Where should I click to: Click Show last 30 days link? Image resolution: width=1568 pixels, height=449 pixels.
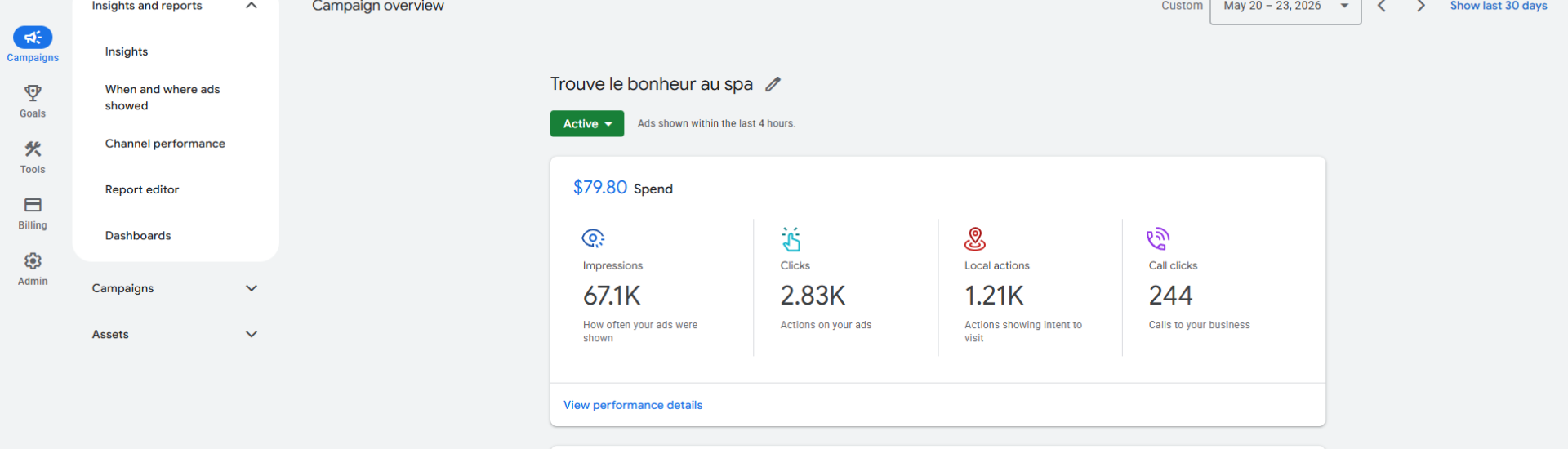[1499, 6]
